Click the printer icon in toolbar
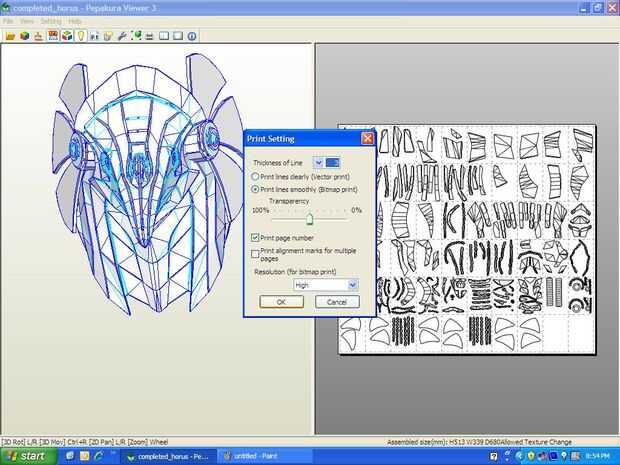 [x=149, y=36]
